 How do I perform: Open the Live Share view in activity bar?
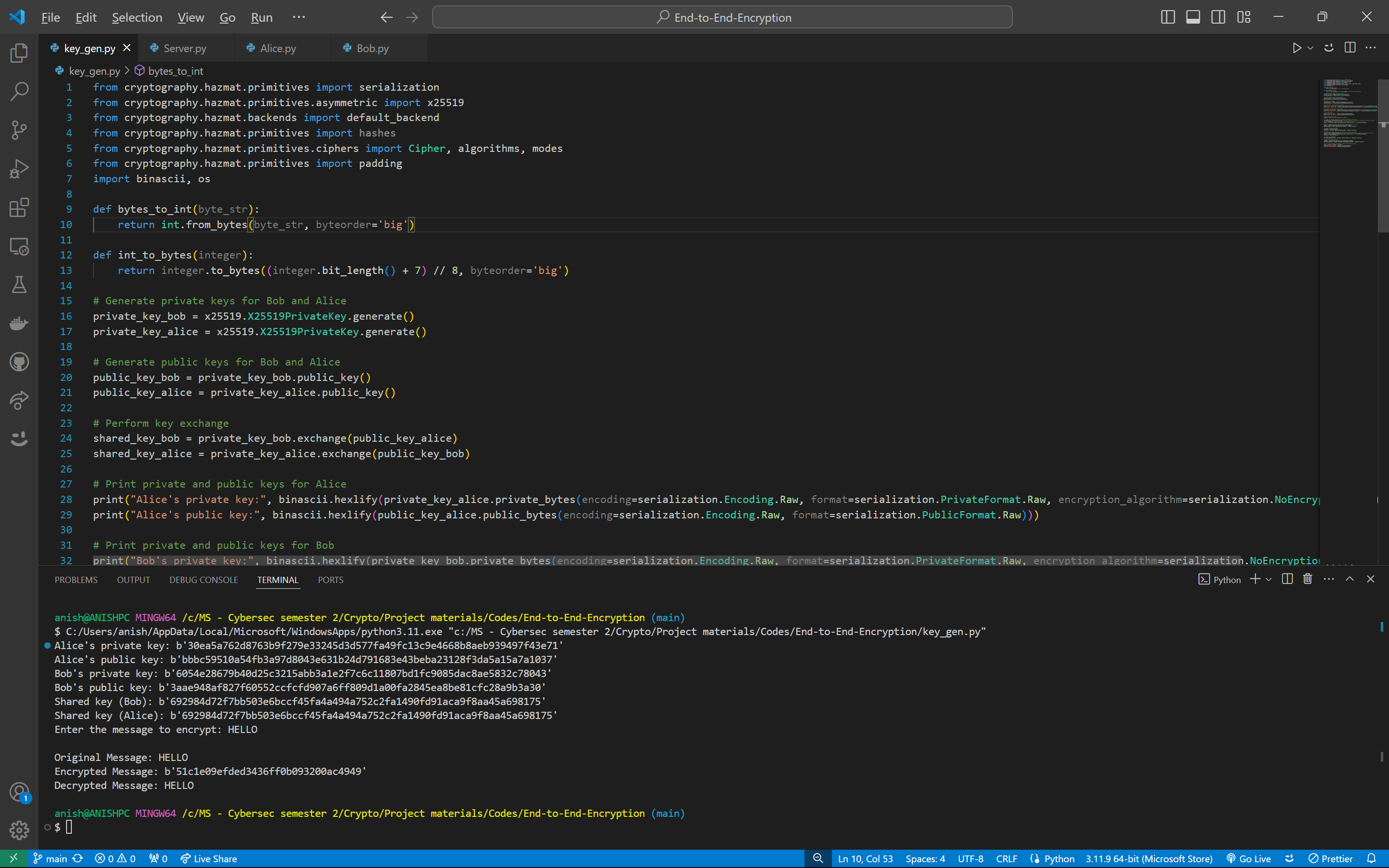click(19, 400)
